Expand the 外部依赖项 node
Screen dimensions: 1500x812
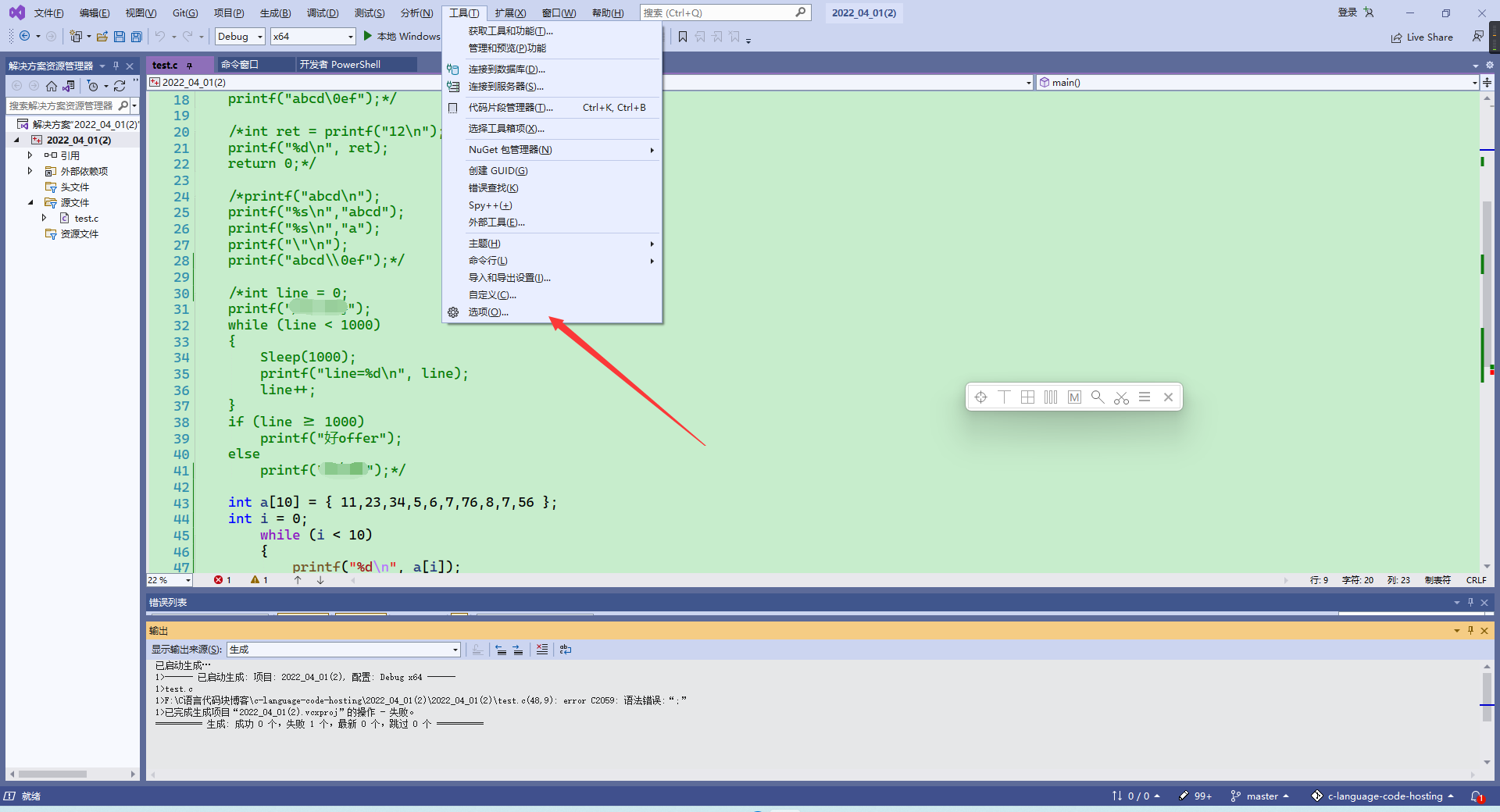tap(30, 171)
